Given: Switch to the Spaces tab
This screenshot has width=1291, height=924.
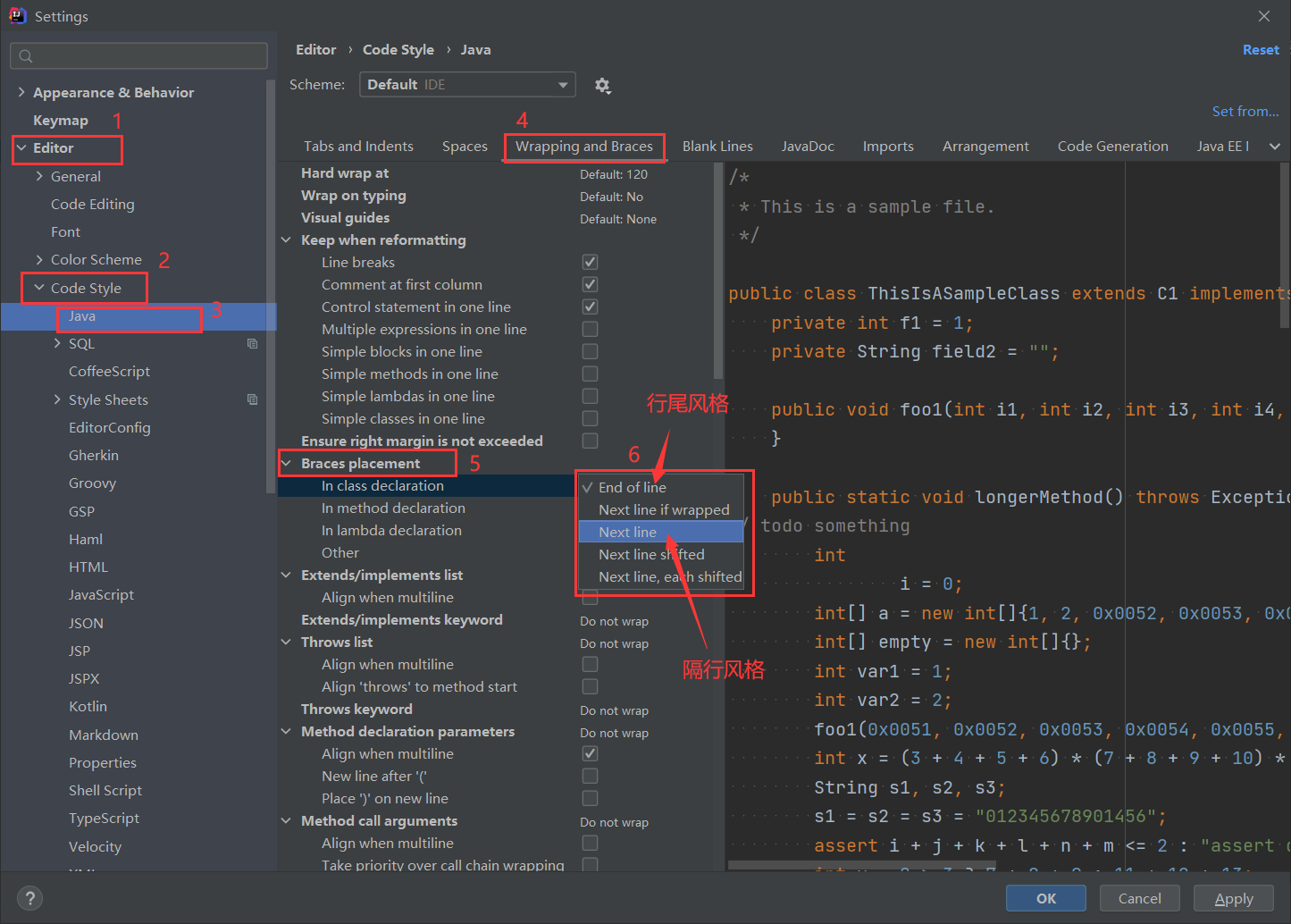Looking at the screenshot, I should point(465,147).
